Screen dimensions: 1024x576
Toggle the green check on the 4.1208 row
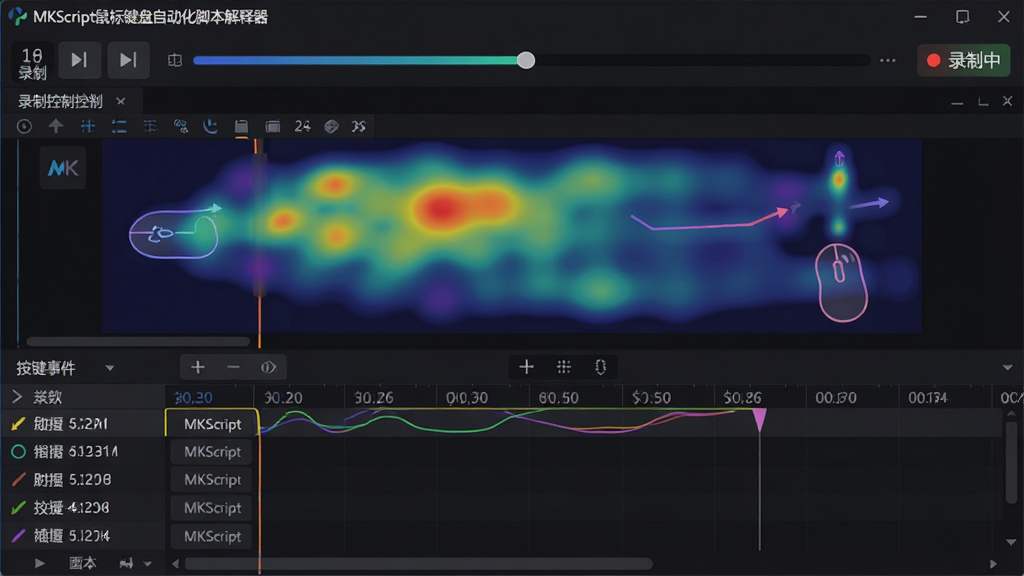click(18, 507)
